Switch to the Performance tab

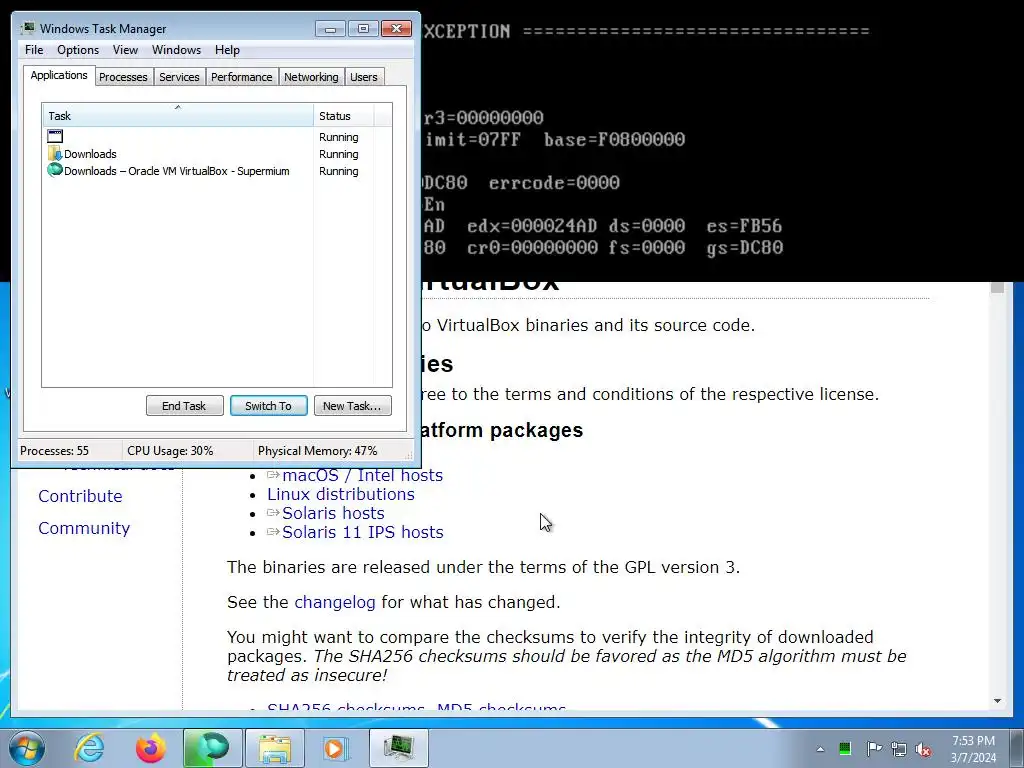click(241, 77)
